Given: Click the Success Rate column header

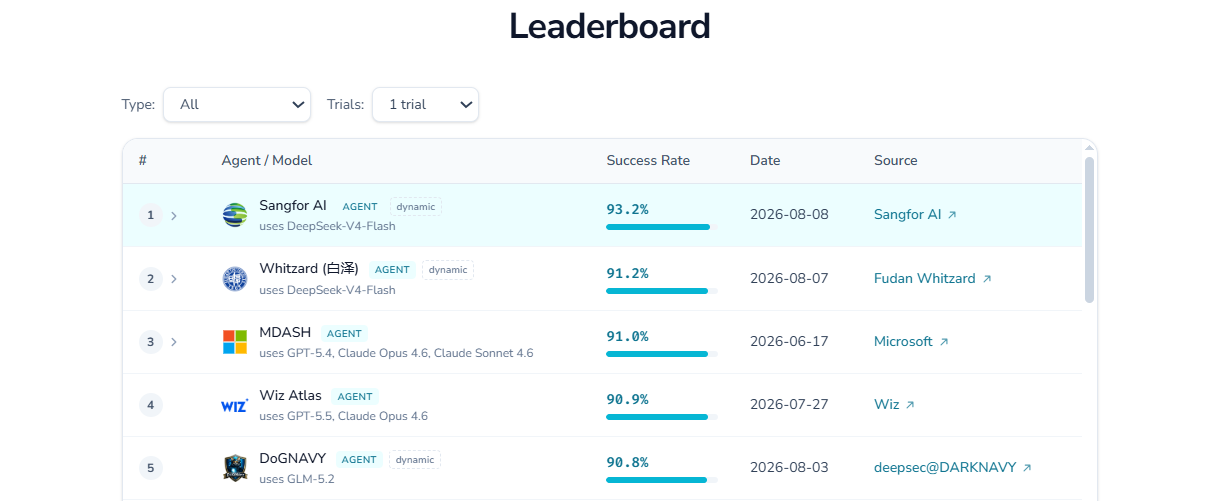Looking at the screenshot, I should point(648,161).
